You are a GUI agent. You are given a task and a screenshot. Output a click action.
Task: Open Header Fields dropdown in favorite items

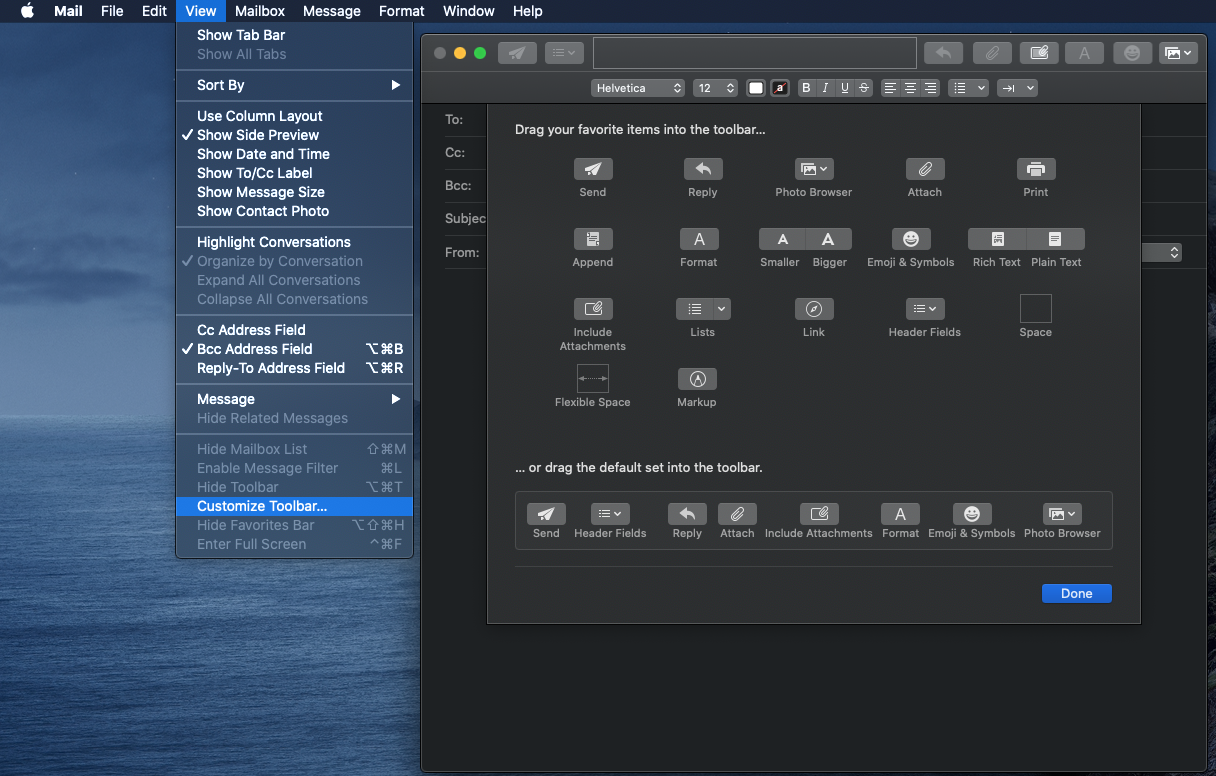(925, 309)
